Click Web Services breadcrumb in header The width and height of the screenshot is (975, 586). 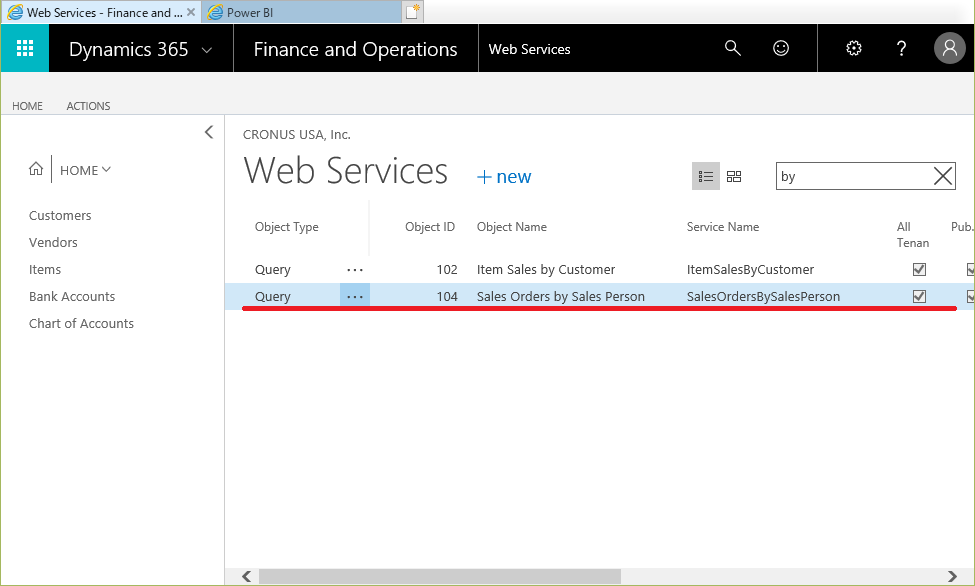(x=529, y=49)
